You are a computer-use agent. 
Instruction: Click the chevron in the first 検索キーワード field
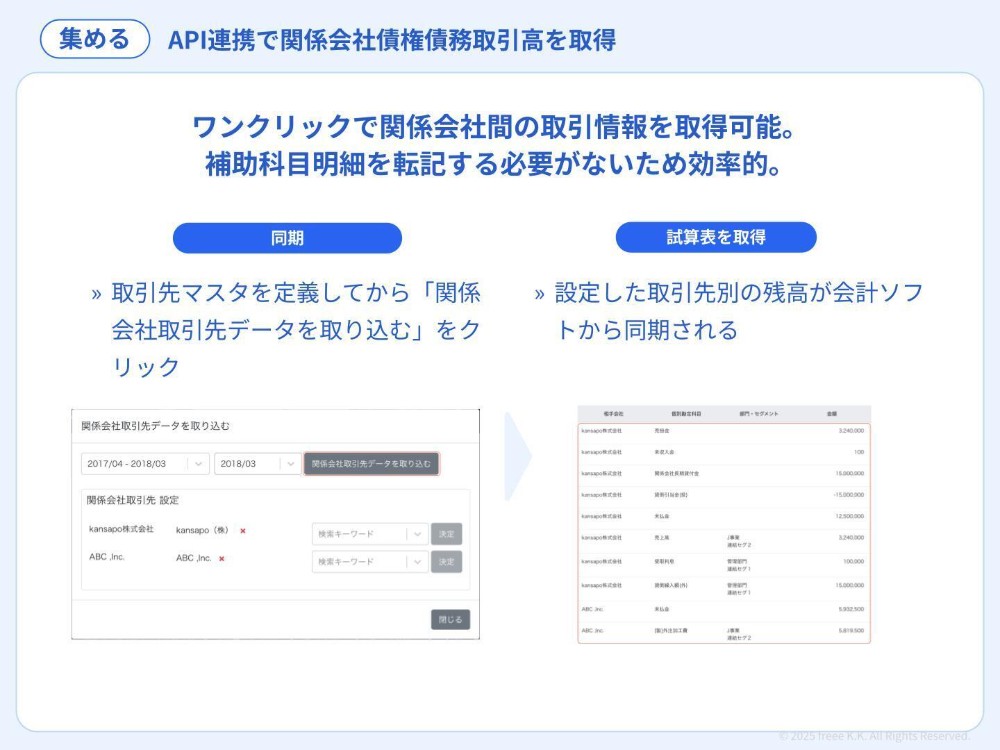pyautogui.click(x=418, y=534)
